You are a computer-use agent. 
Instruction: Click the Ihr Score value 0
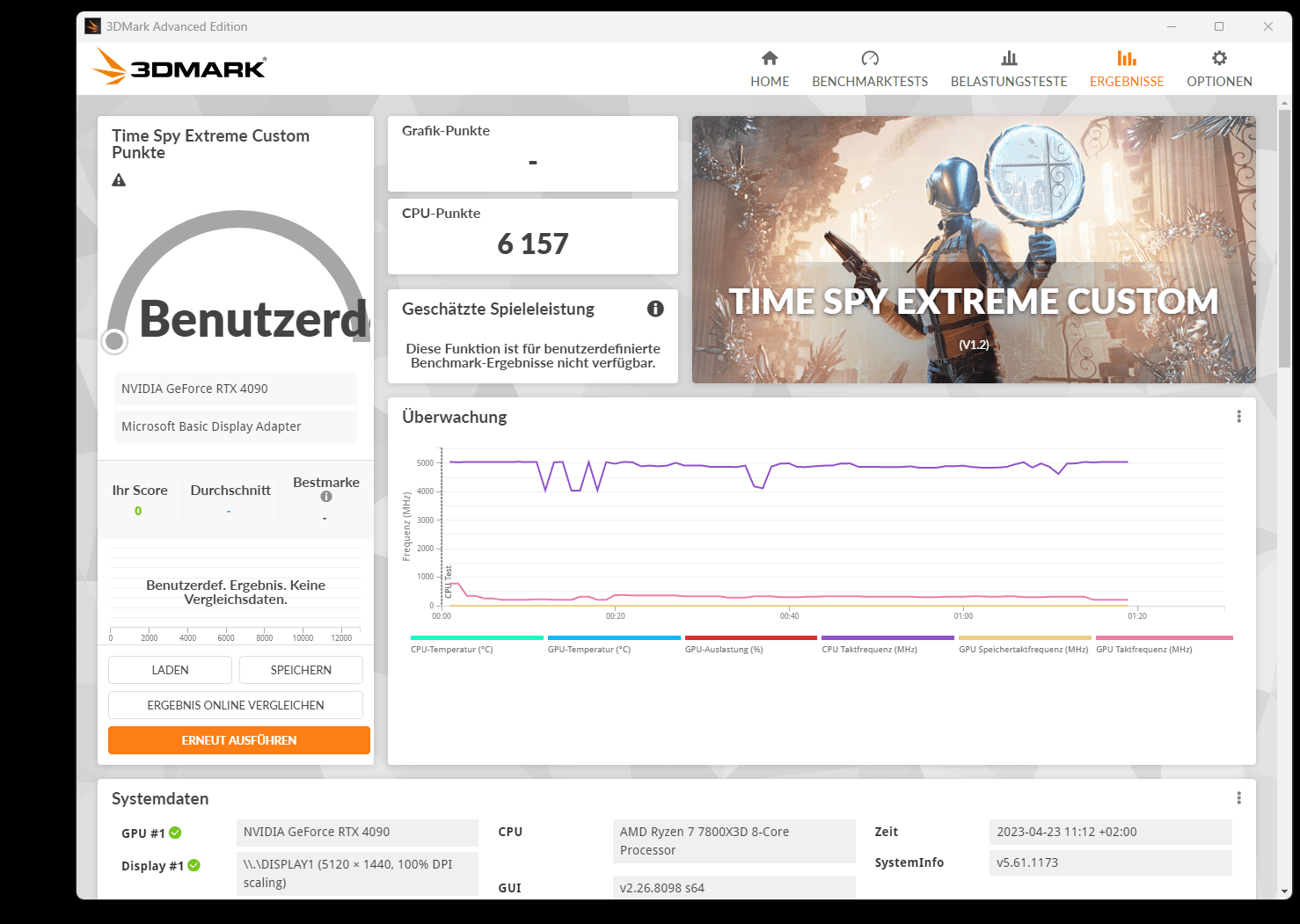pyautogui.click(x=138, y=511)
